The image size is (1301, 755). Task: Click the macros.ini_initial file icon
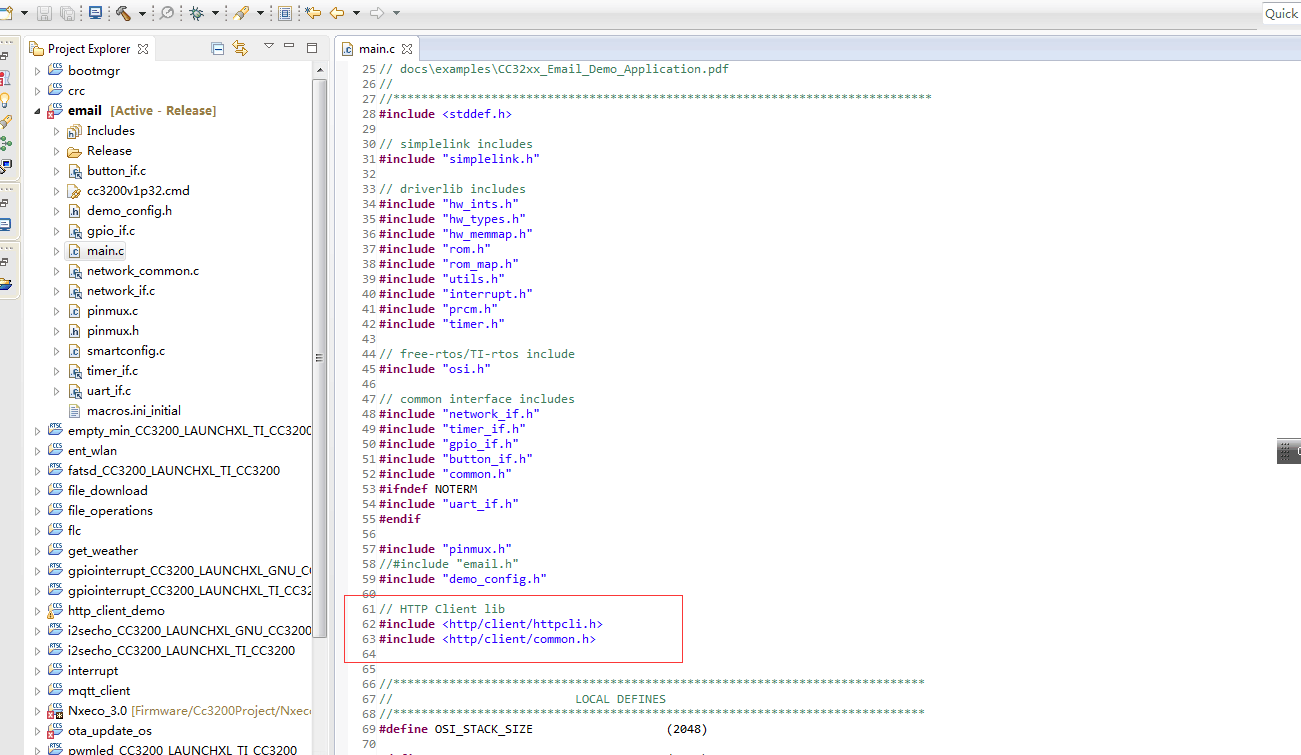(x=74, y=411)
